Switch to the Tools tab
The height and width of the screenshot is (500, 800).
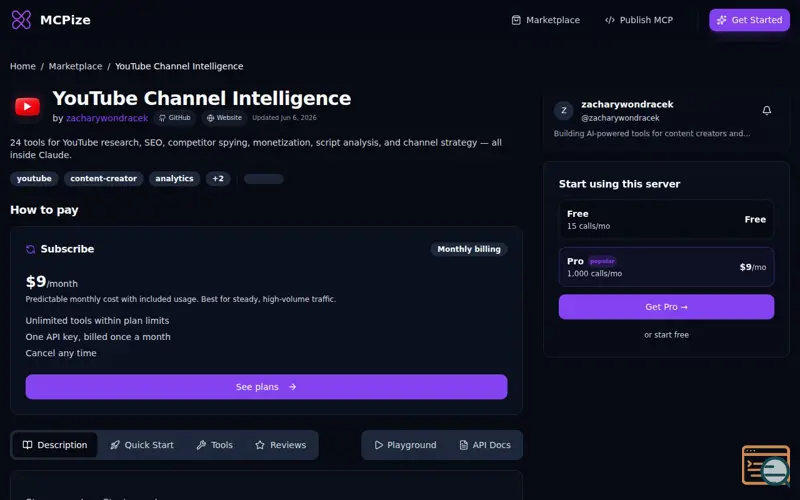214,445
